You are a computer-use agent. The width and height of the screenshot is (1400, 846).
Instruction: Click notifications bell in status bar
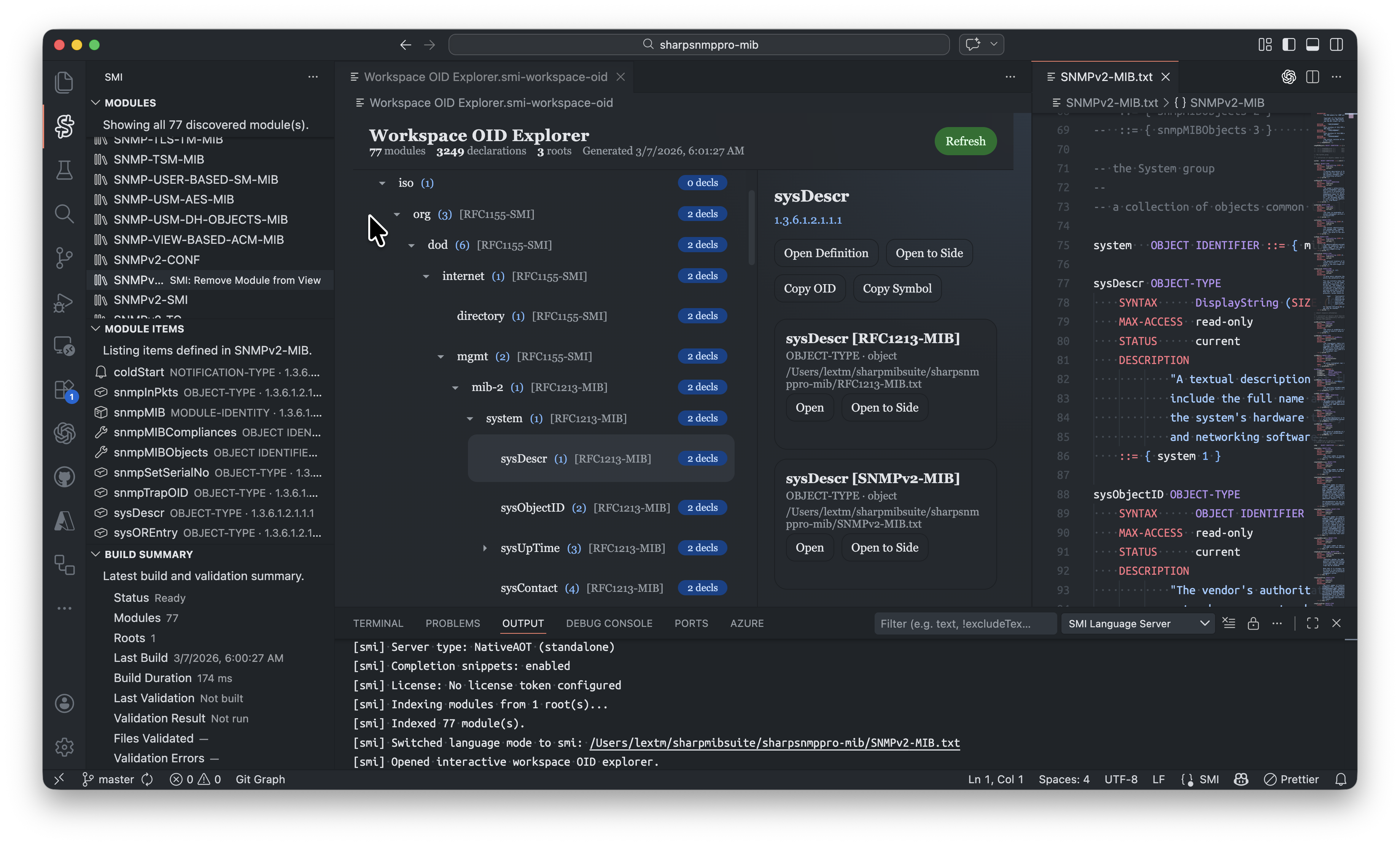(1340, 779)
